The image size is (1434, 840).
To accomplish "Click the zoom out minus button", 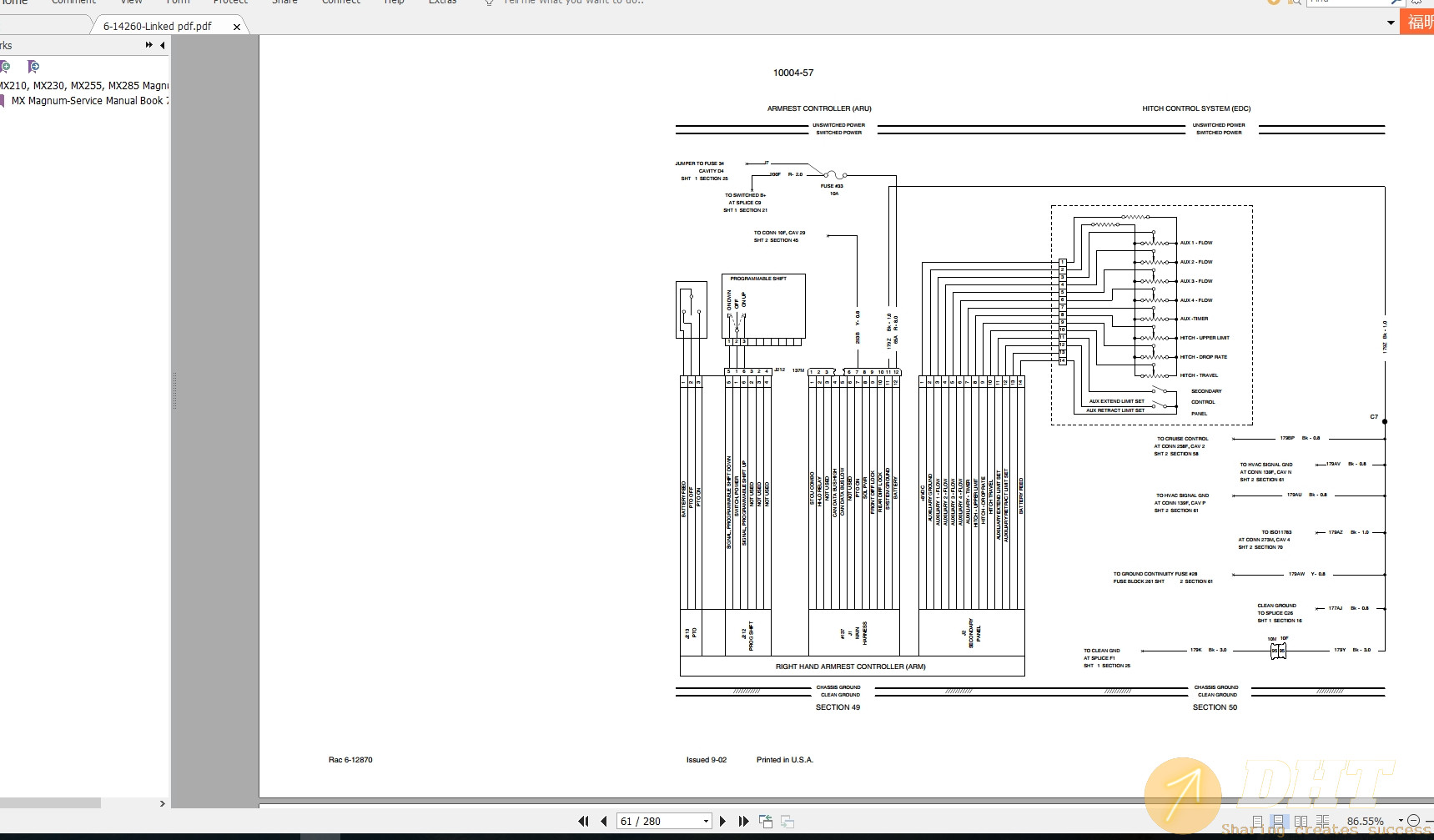I will (x=1413, y=821).
